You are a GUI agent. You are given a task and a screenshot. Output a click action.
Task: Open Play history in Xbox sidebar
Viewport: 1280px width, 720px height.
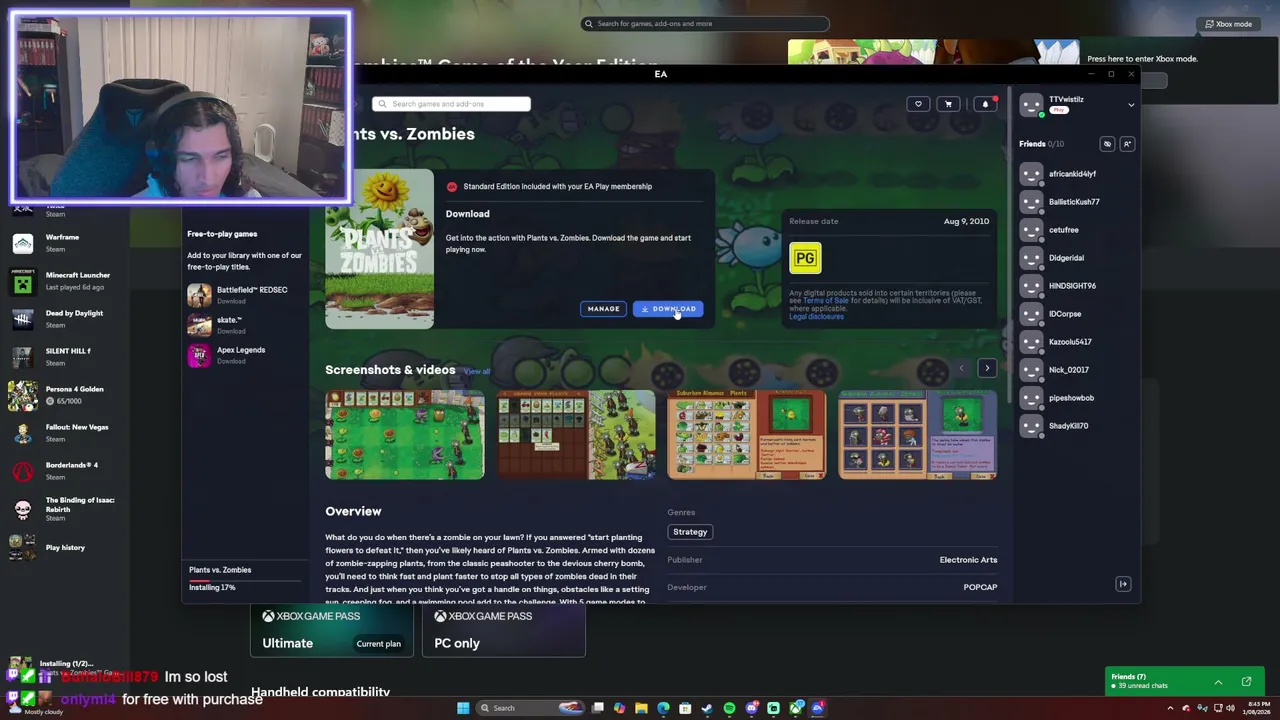65,548
